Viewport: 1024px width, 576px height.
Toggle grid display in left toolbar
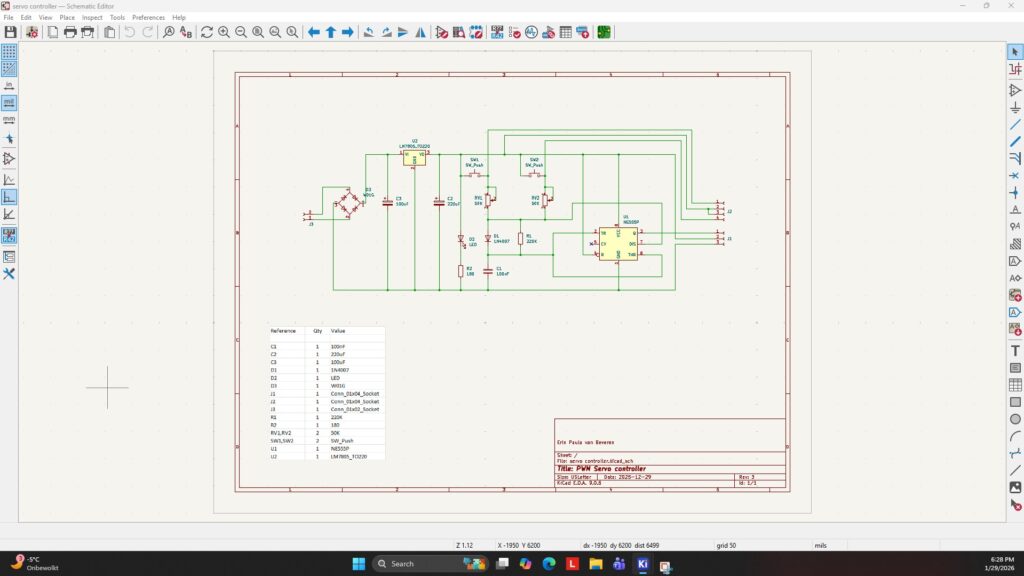point(9,51)
